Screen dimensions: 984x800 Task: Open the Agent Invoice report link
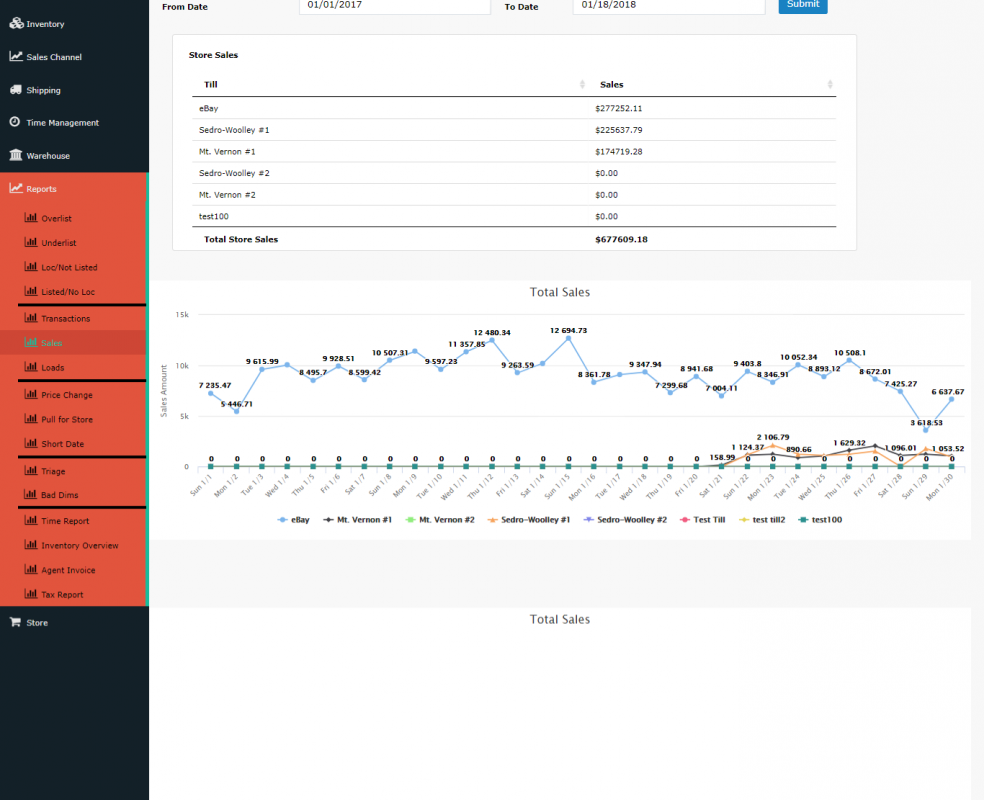69,570
